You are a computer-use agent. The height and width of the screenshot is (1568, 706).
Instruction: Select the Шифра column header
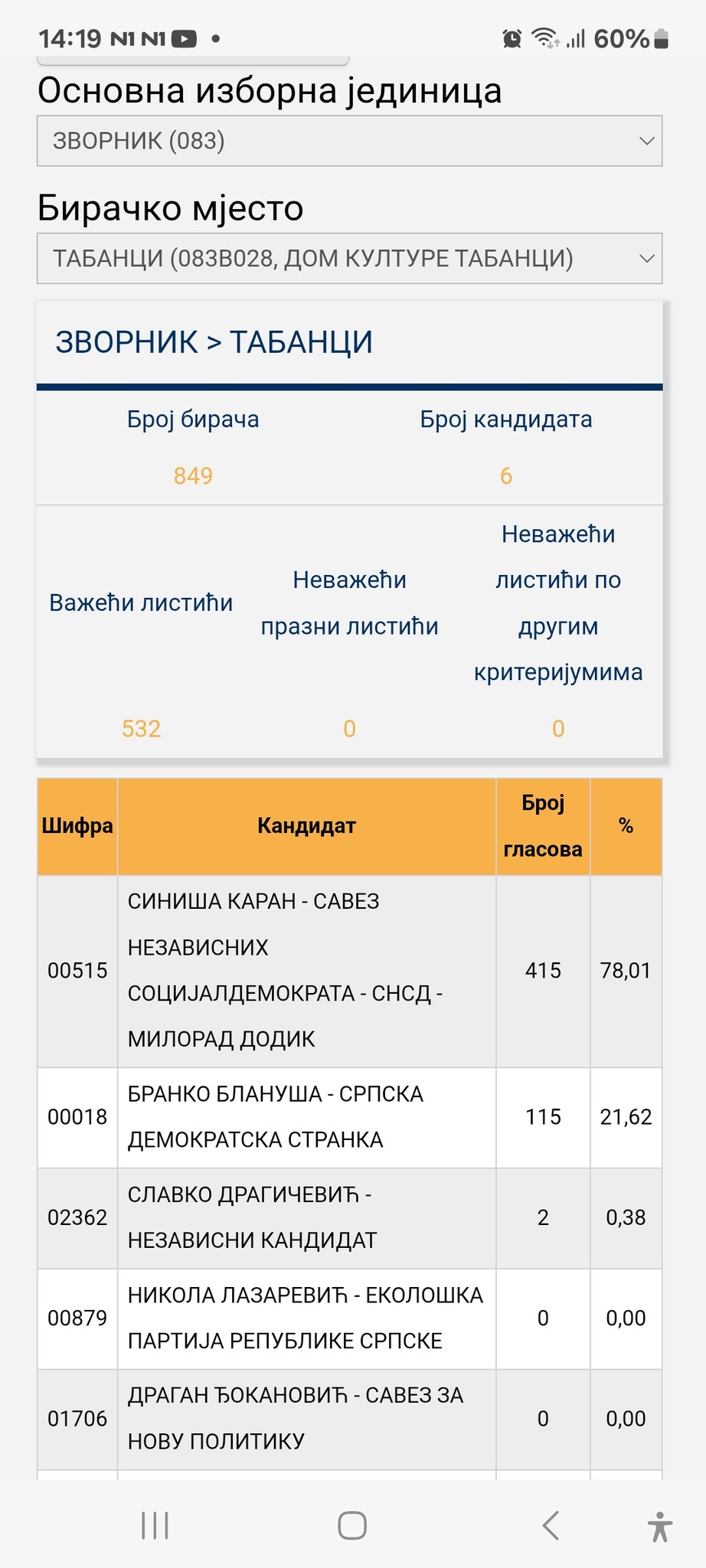tap(77, 826)
